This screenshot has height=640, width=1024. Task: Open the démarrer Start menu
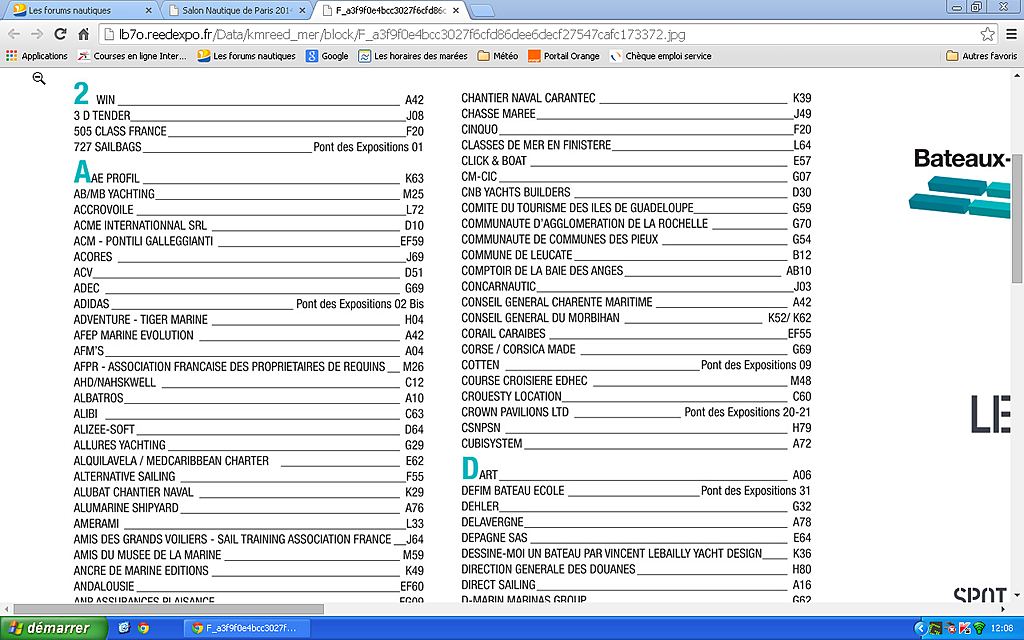52,628
